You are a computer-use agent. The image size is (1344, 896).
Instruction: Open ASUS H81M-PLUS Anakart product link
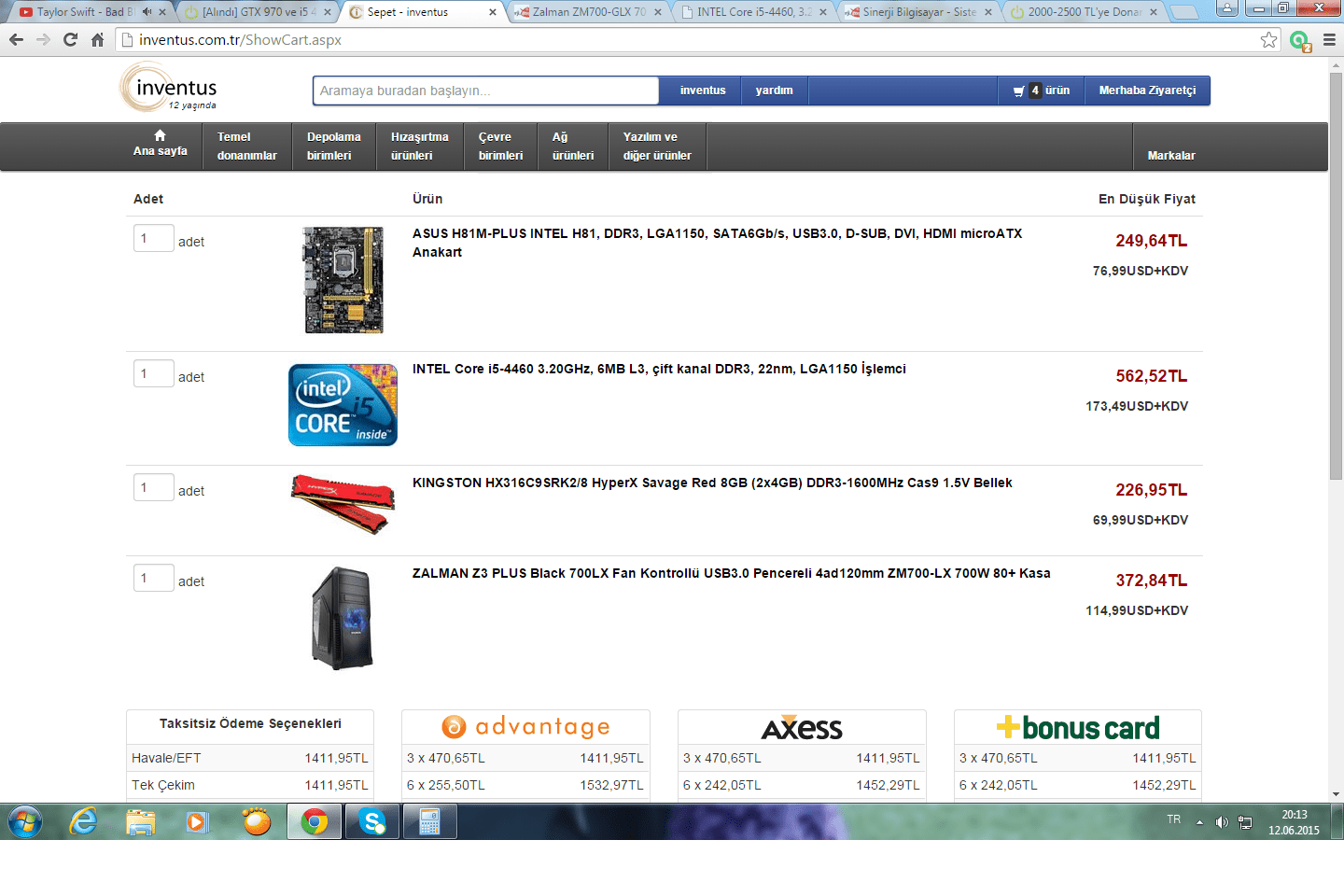[717, 243]
